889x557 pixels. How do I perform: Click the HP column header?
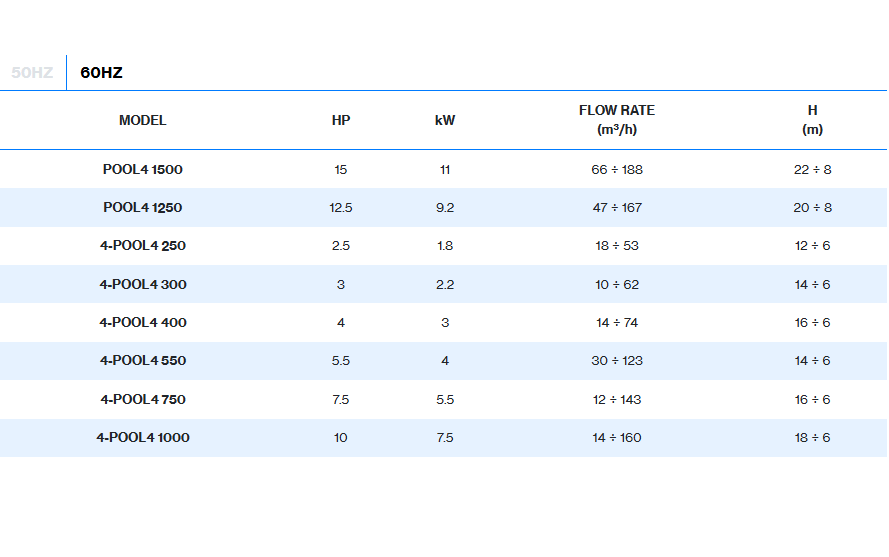[341, 121]
